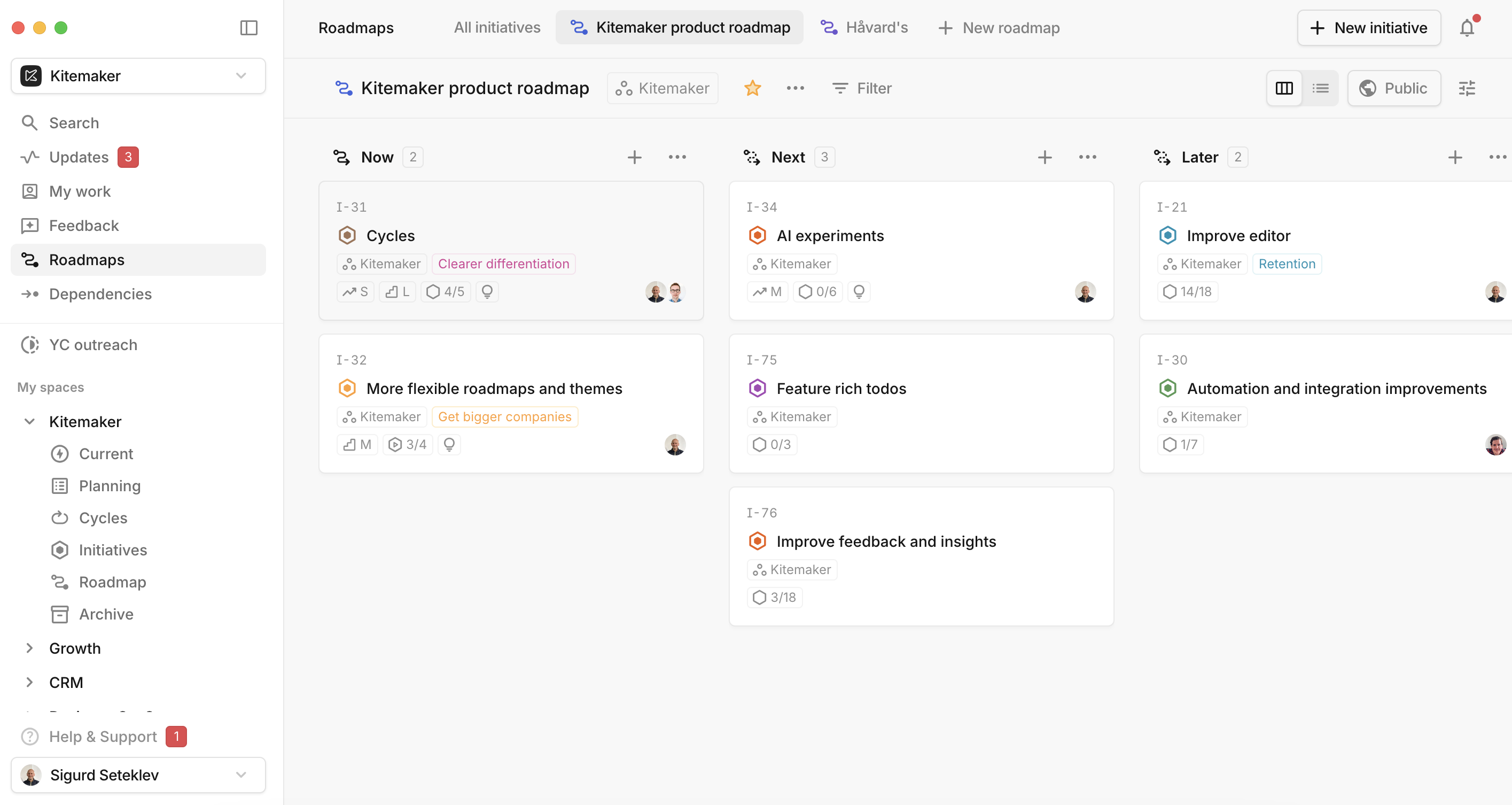Open Feedback section
Viewport: 1512px width, 805px height.
138,226
